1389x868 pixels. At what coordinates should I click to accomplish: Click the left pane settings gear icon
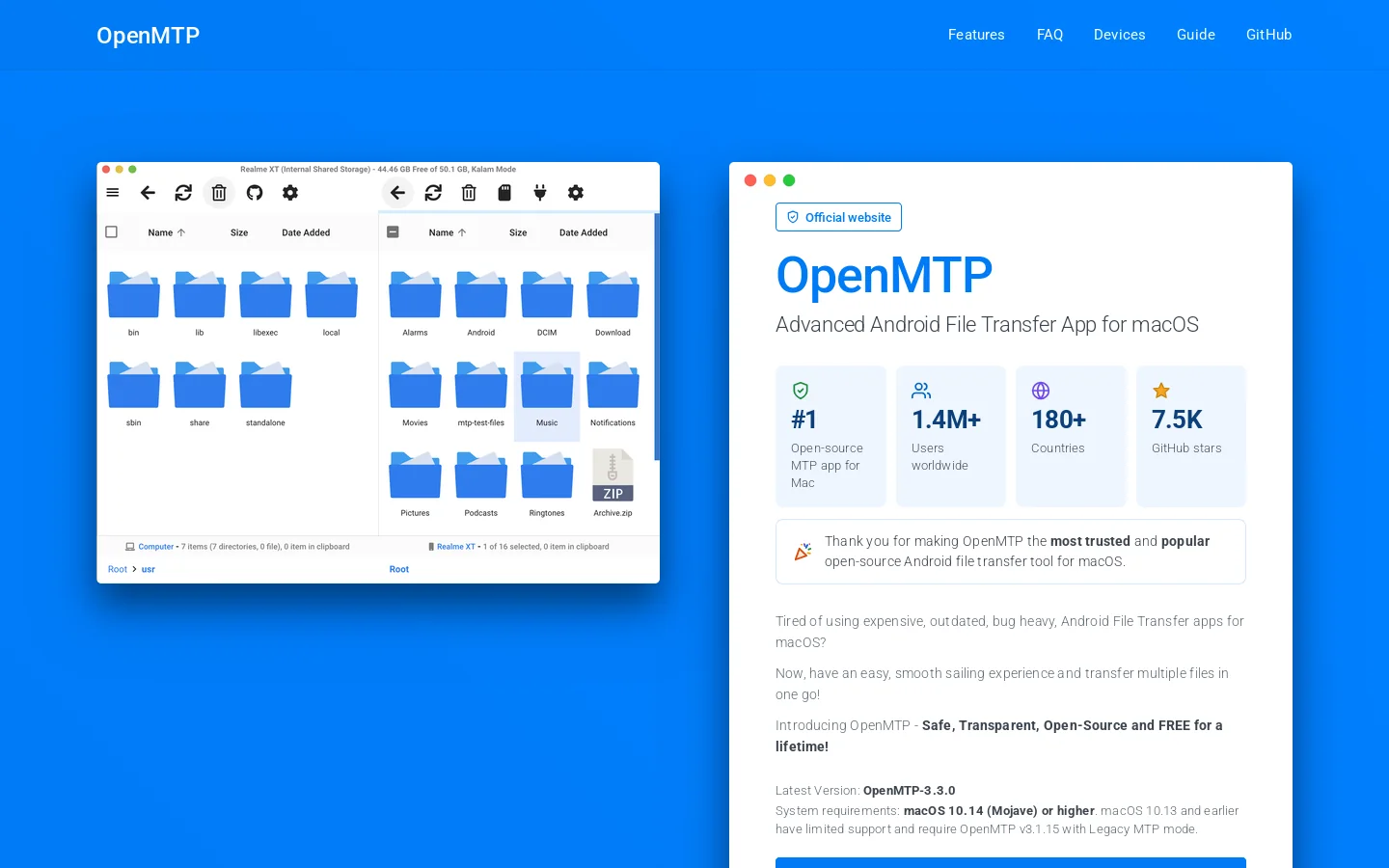tap(290, 193)
